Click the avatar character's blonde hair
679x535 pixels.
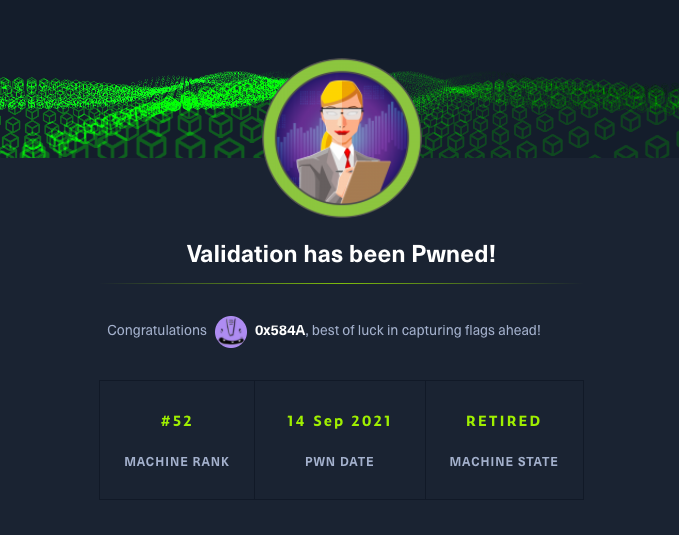328,94
